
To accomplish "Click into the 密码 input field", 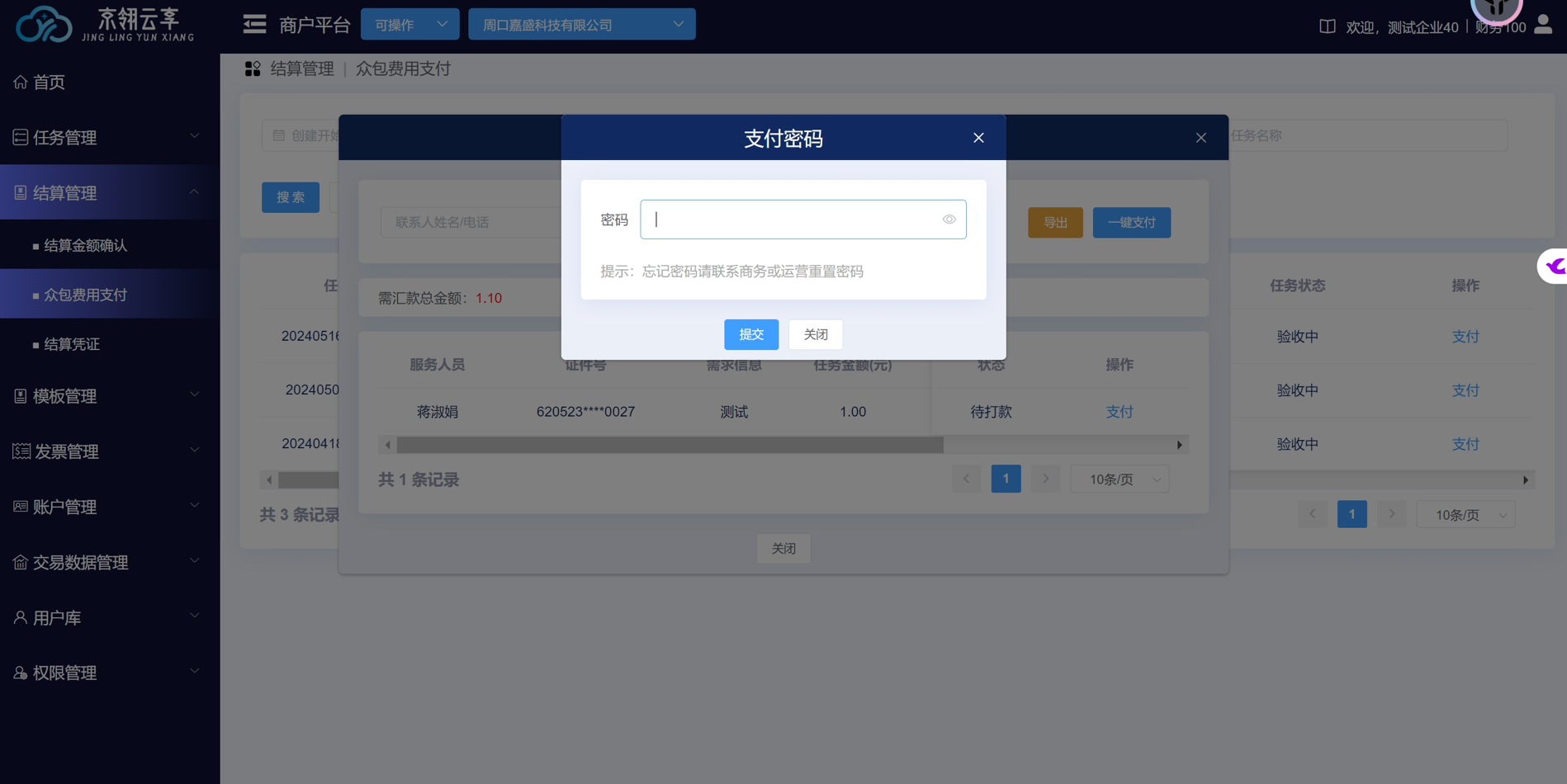I will click(x=793, y=220).
